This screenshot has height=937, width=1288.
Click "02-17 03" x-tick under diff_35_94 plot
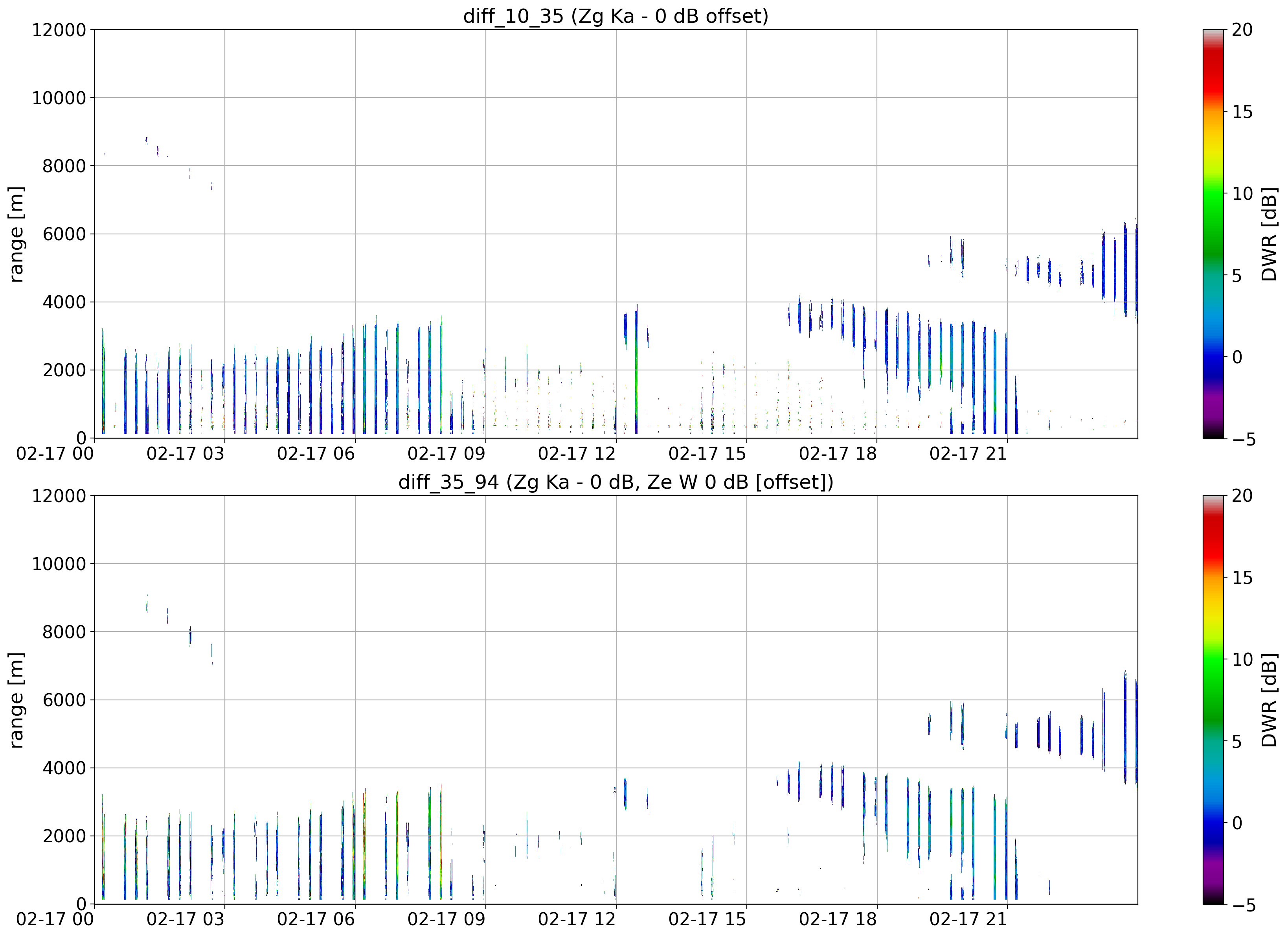point(186,919)
